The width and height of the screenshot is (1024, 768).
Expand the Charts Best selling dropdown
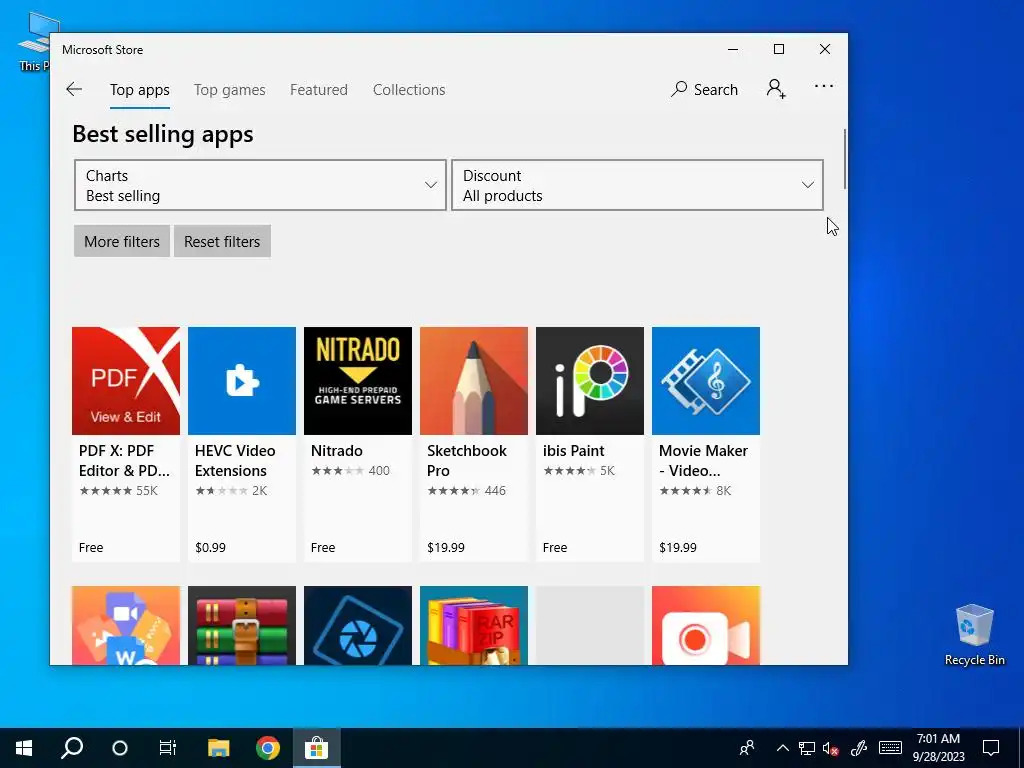click(x=260, y=185)
